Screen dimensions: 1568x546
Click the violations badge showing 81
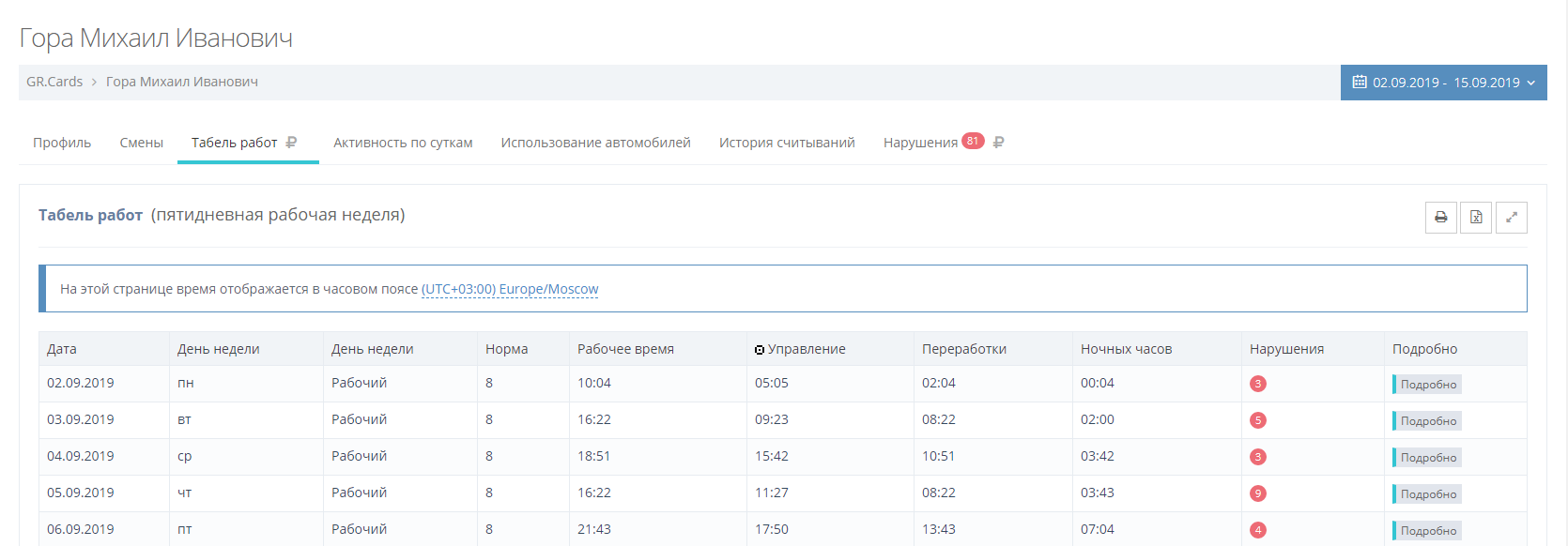point(973,142)
